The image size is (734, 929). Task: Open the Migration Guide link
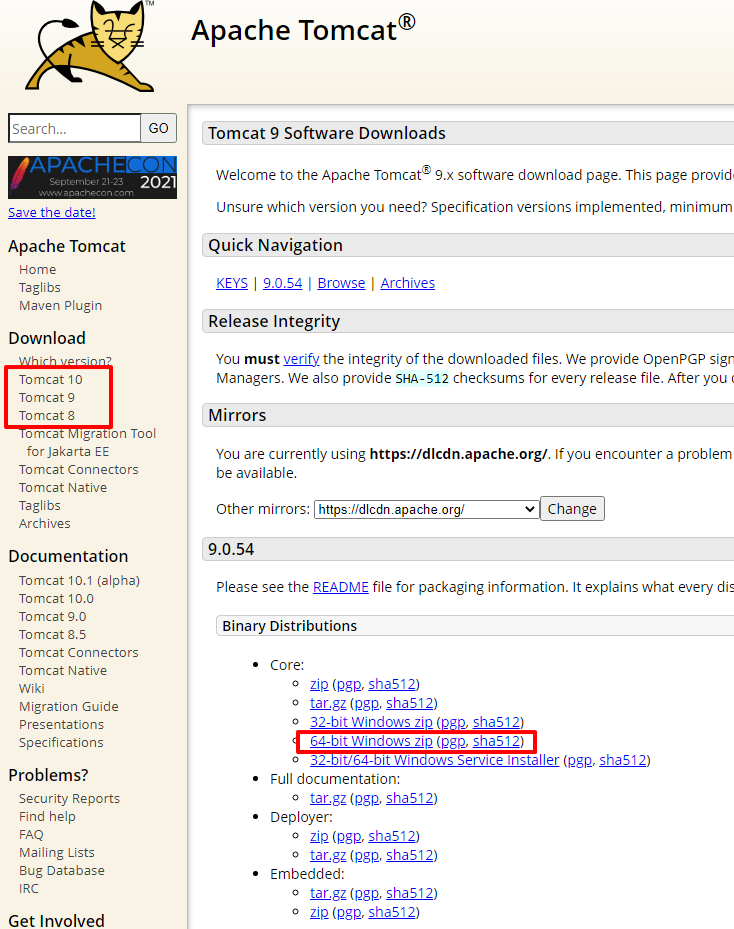[69, 707]
